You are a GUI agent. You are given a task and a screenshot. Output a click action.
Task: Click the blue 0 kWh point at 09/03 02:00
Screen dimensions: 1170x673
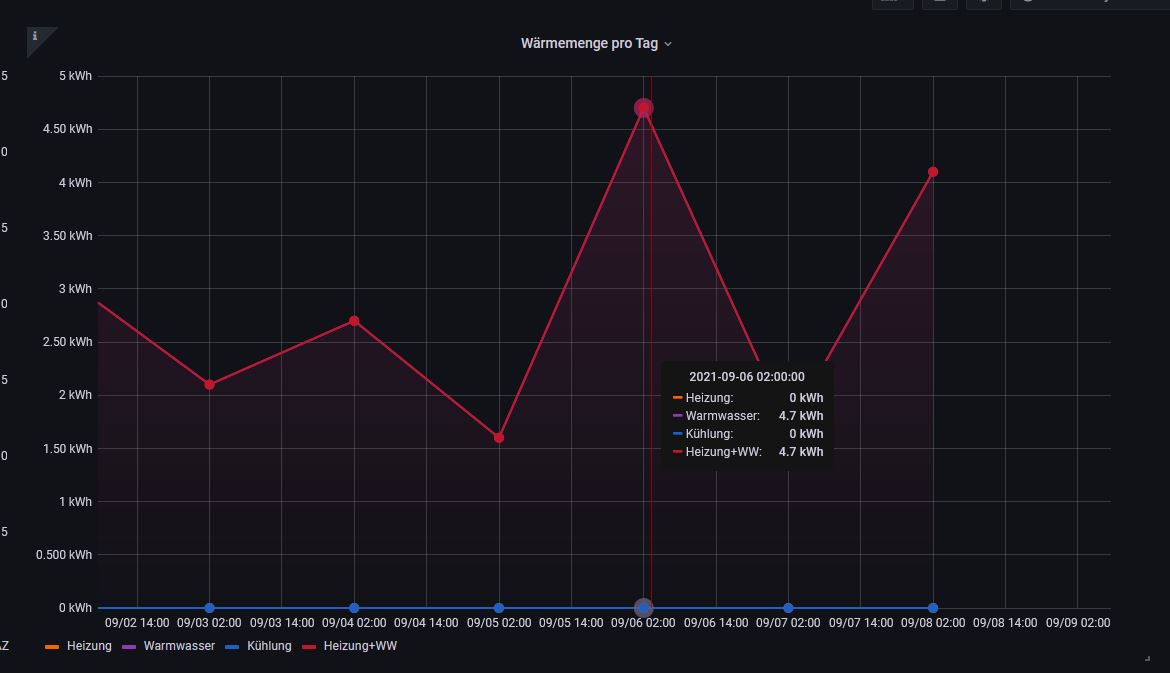click(210, 608)
